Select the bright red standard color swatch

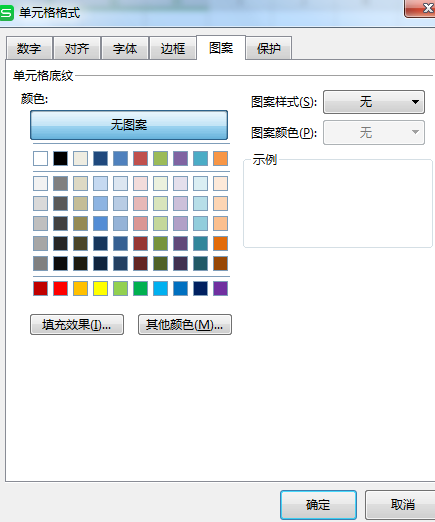pyautogui.click(x=60, y=288)
